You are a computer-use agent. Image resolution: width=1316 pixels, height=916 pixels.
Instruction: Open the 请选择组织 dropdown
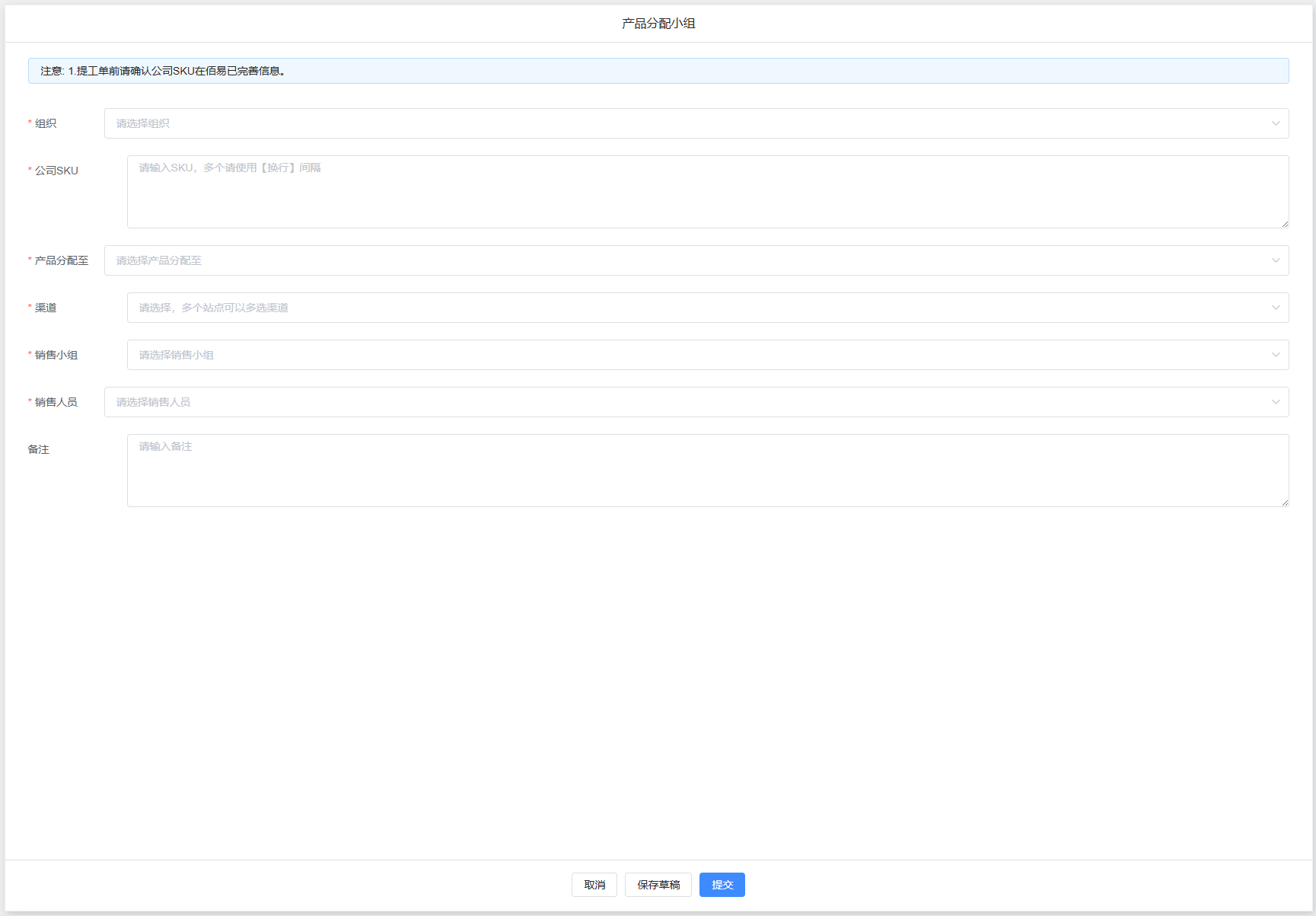[685, 123]
